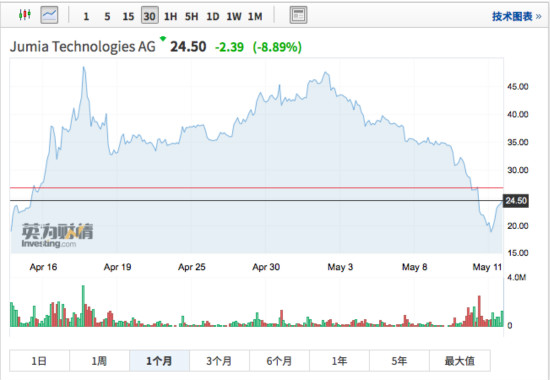
Task: Click the Apr 25 date label
Action: [192, 267]
